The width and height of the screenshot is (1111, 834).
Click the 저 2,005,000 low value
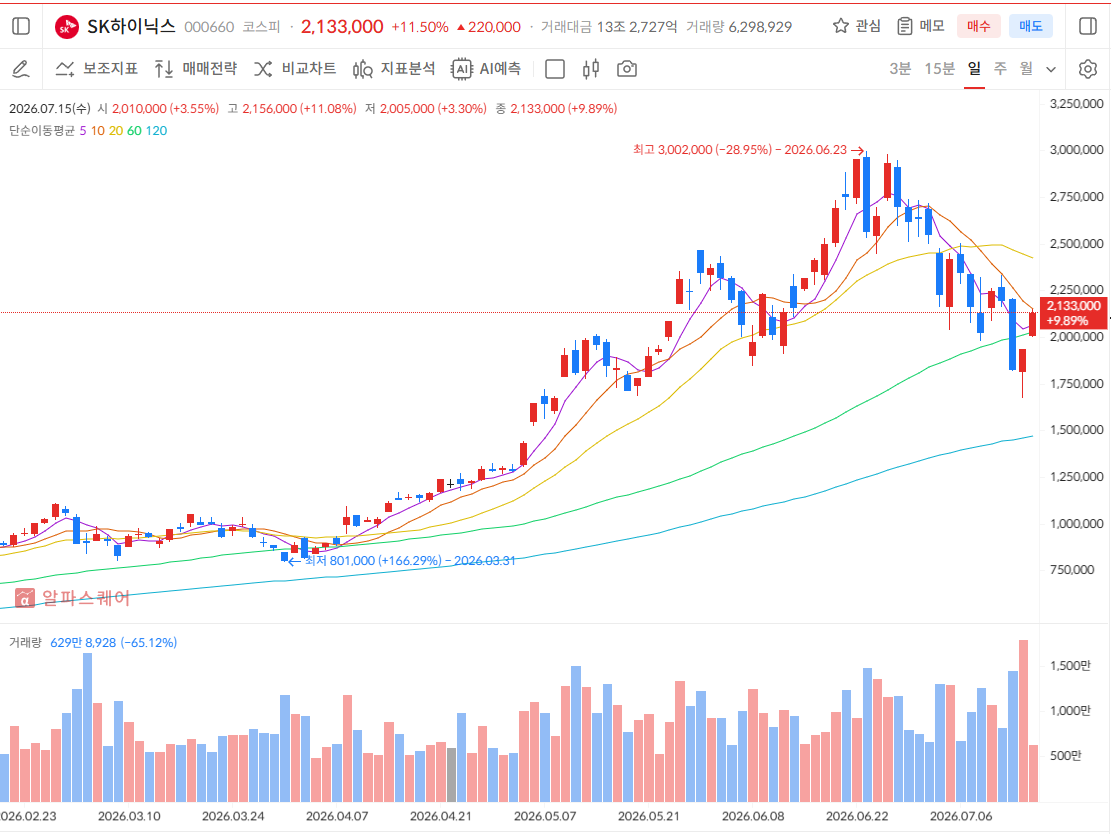coord(426,108)
